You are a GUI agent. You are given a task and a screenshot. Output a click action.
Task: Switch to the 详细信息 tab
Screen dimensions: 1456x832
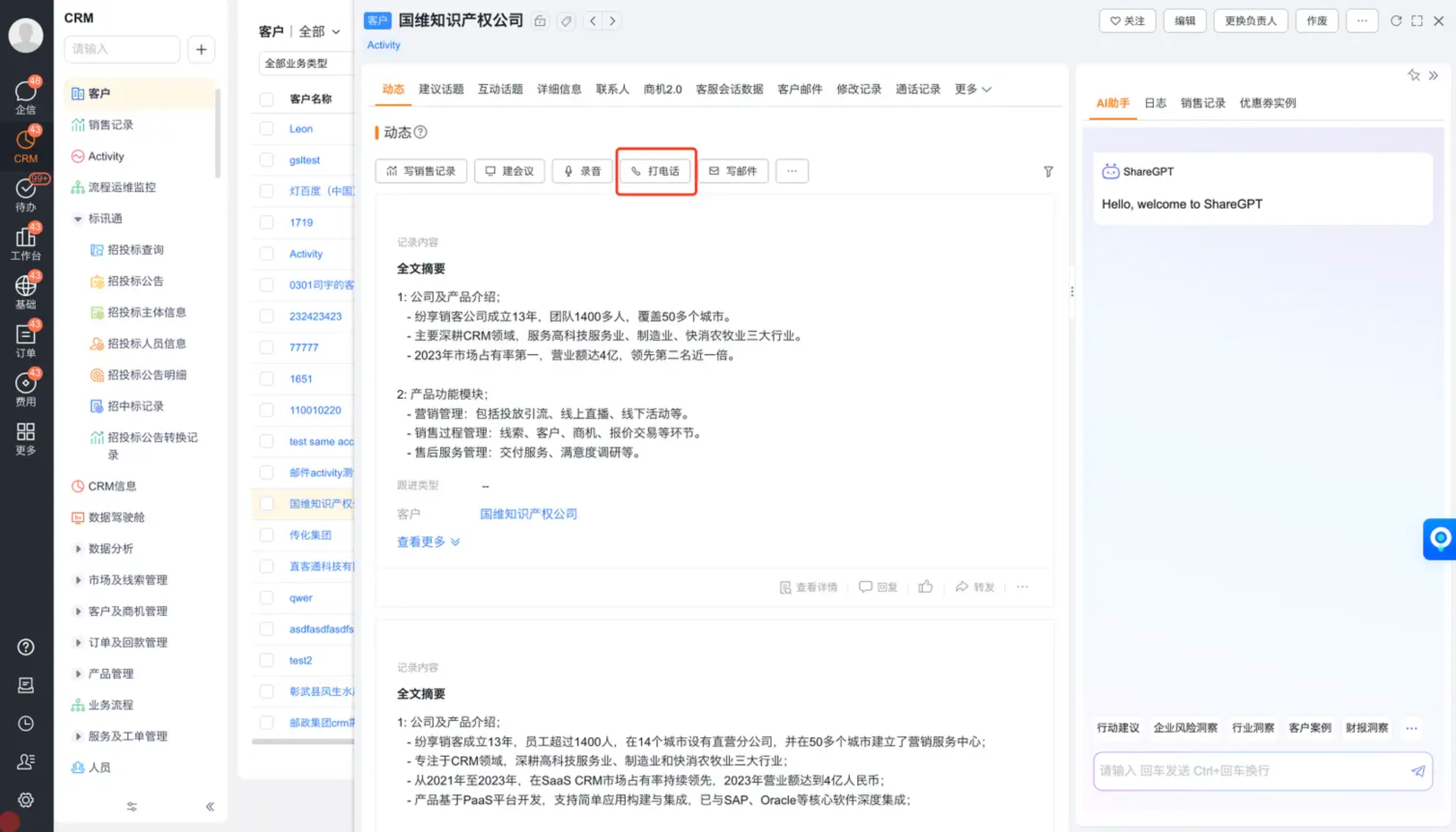point(559,89)
